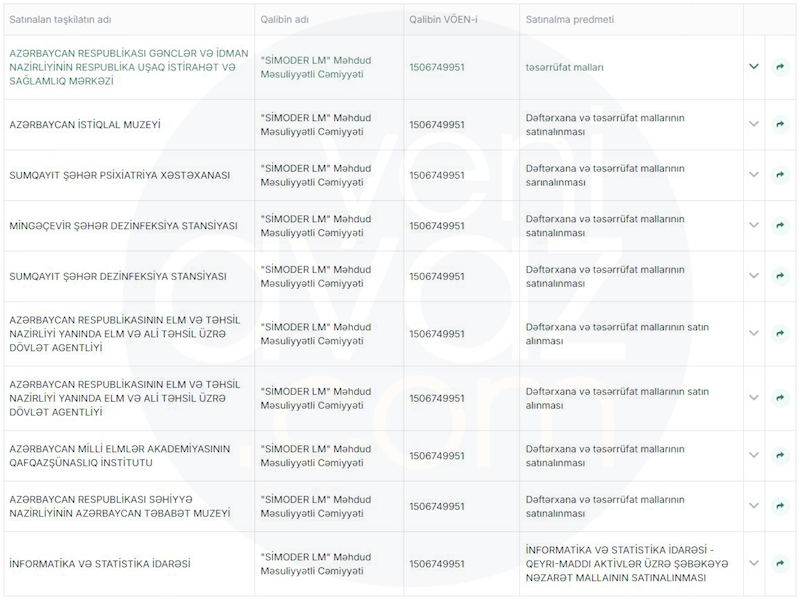Viewport: 800px width, 602px height.
Task: Expand the İNFORMATİKA VƏ STATİSTİKA İDARƏSİ row
Action: pyautogui.click(x=754, y=563)
